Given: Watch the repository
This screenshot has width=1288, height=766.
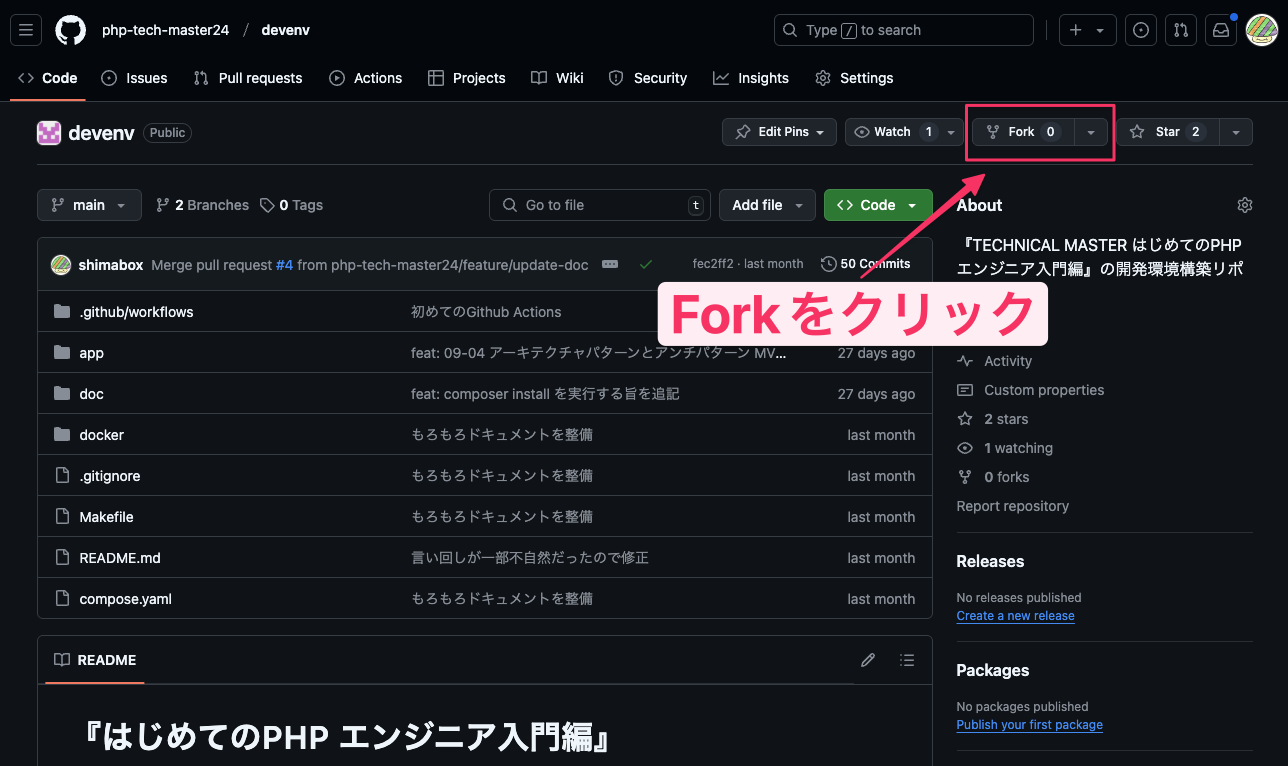Looking at the screenshot, I should pyautogui.click(x=893, y=132).
